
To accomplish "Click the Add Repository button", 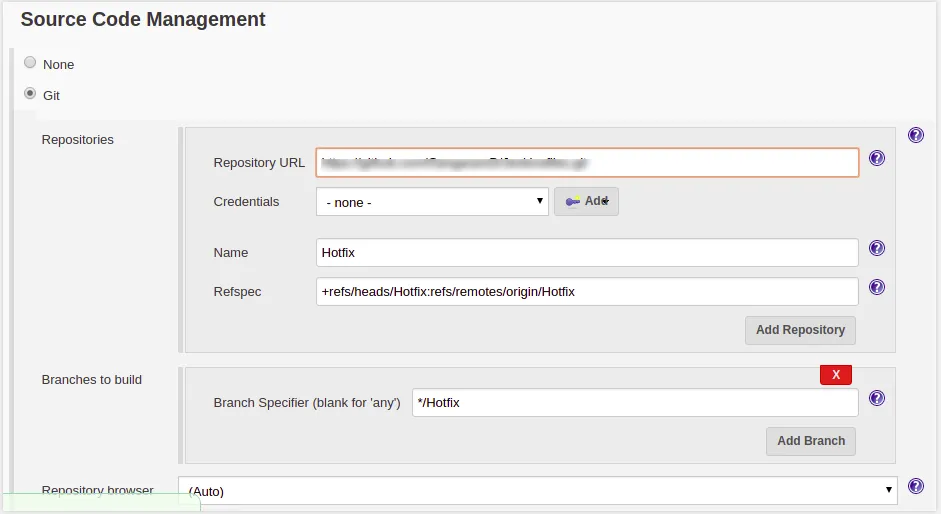I will tap(800, 330).
